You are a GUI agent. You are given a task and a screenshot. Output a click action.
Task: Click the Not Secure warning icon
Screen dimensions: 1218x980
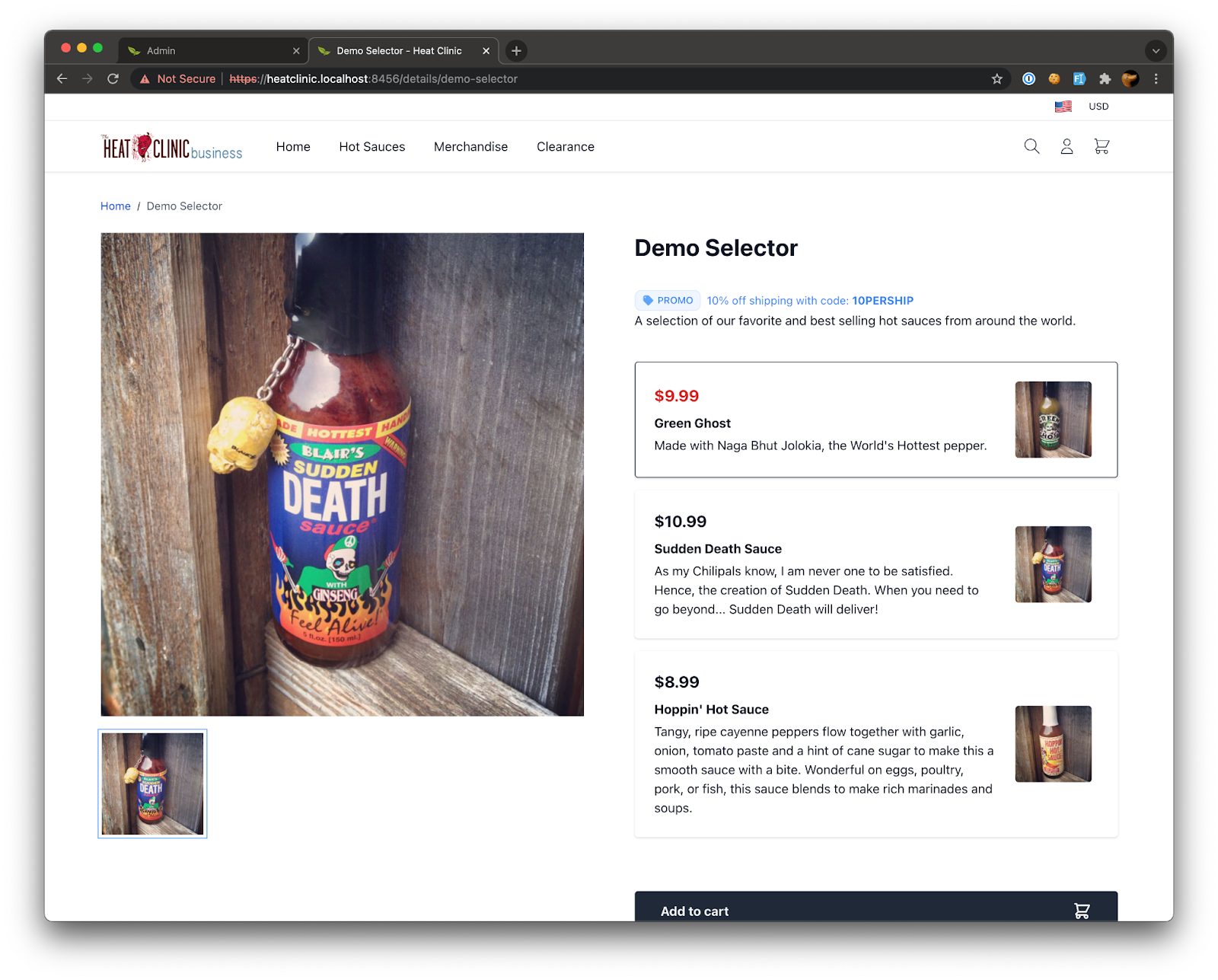pos(145,78)
